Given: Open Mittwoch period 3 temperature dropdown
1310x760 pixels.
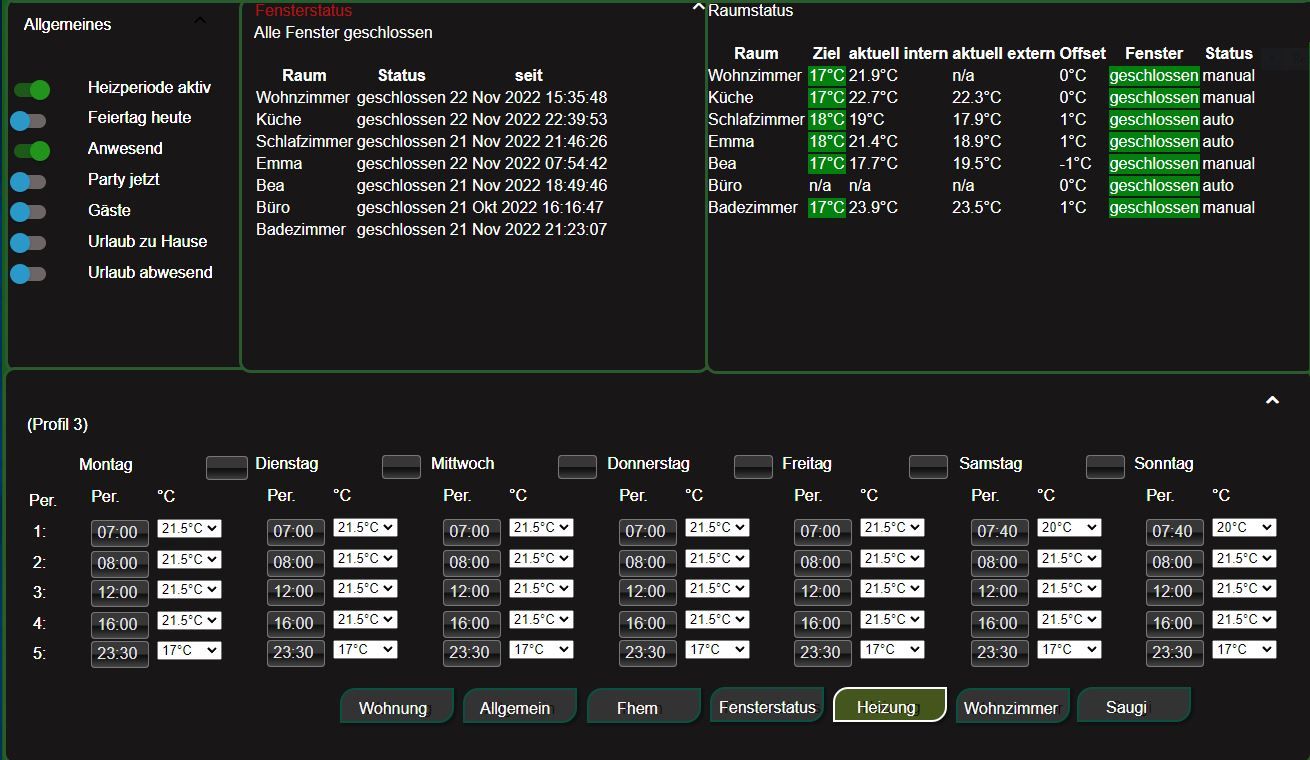Looking at the screenshot, I should click(541, 588).
